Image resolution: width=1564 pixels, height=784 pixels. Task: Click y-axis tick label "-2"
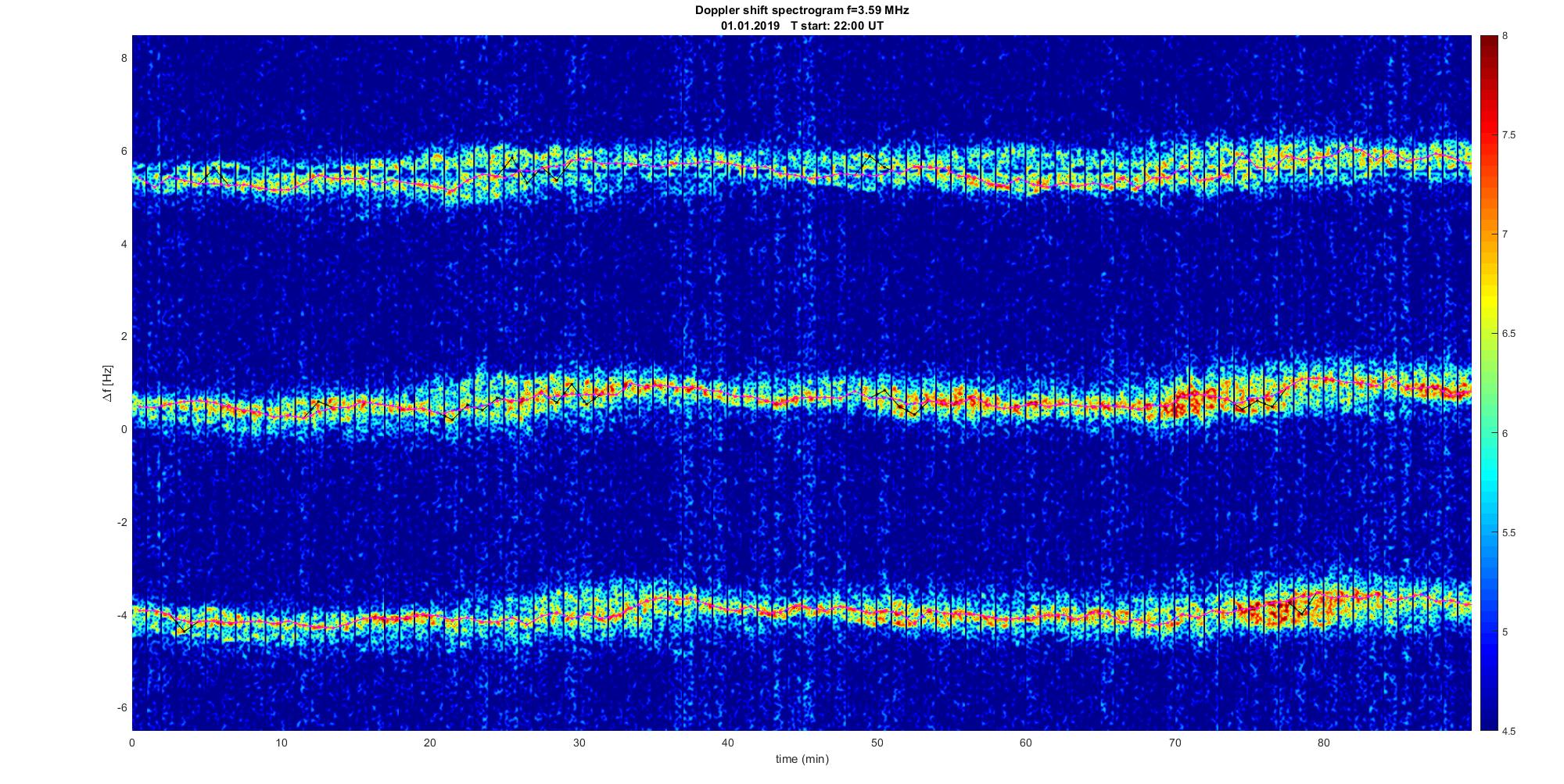tap(122, 522)
